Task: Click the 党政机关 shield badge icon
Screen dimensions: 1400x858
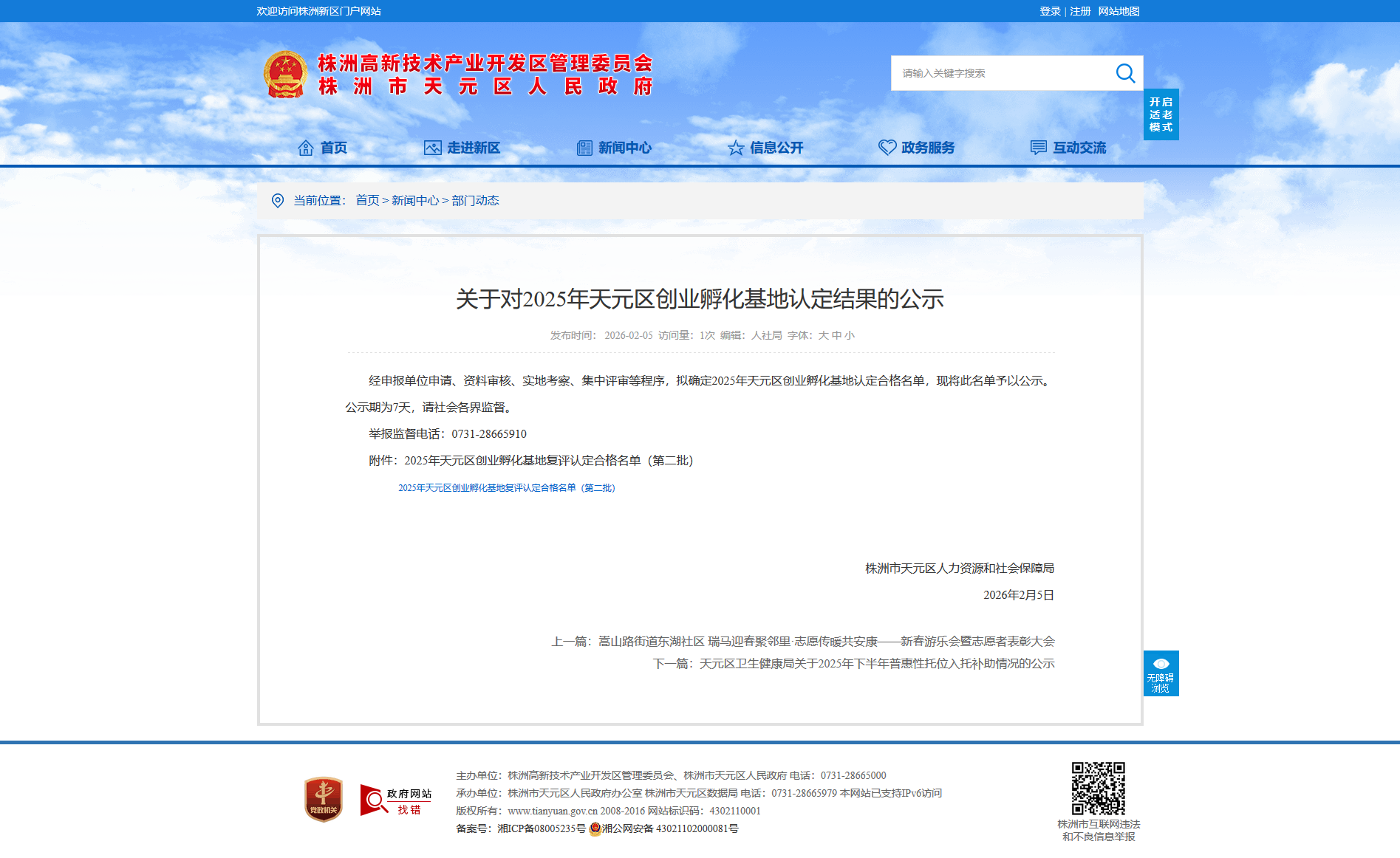Action: pos(323,799)
